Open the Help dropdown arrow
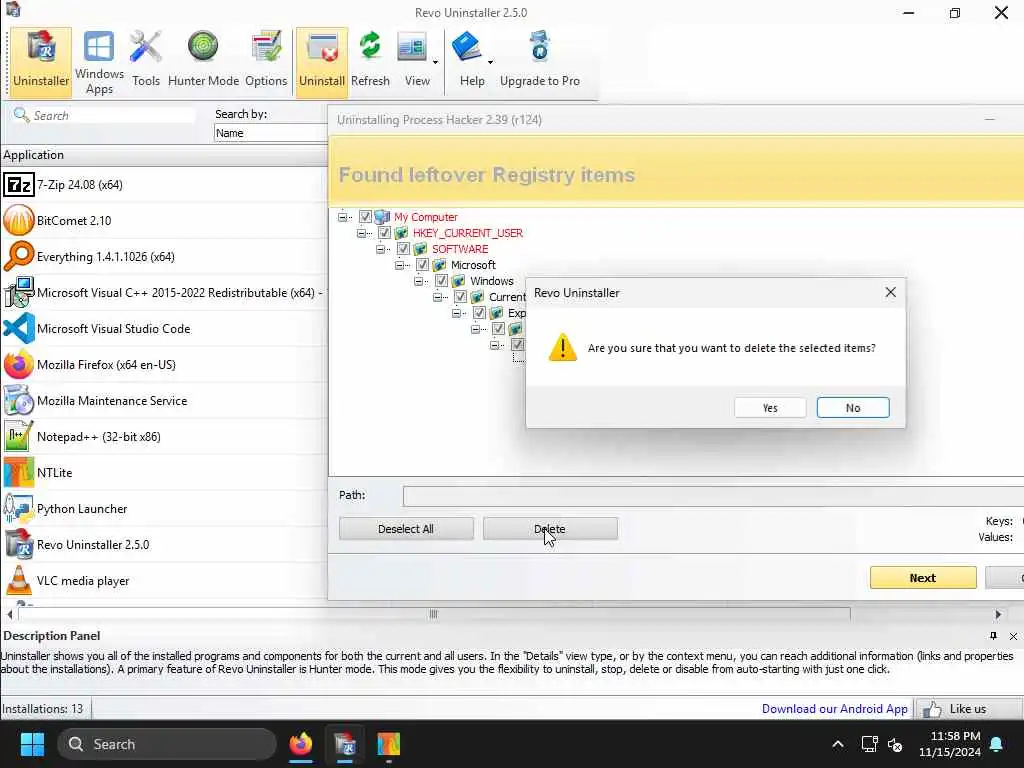The image size is (1024, 768). tap(490, 63)
